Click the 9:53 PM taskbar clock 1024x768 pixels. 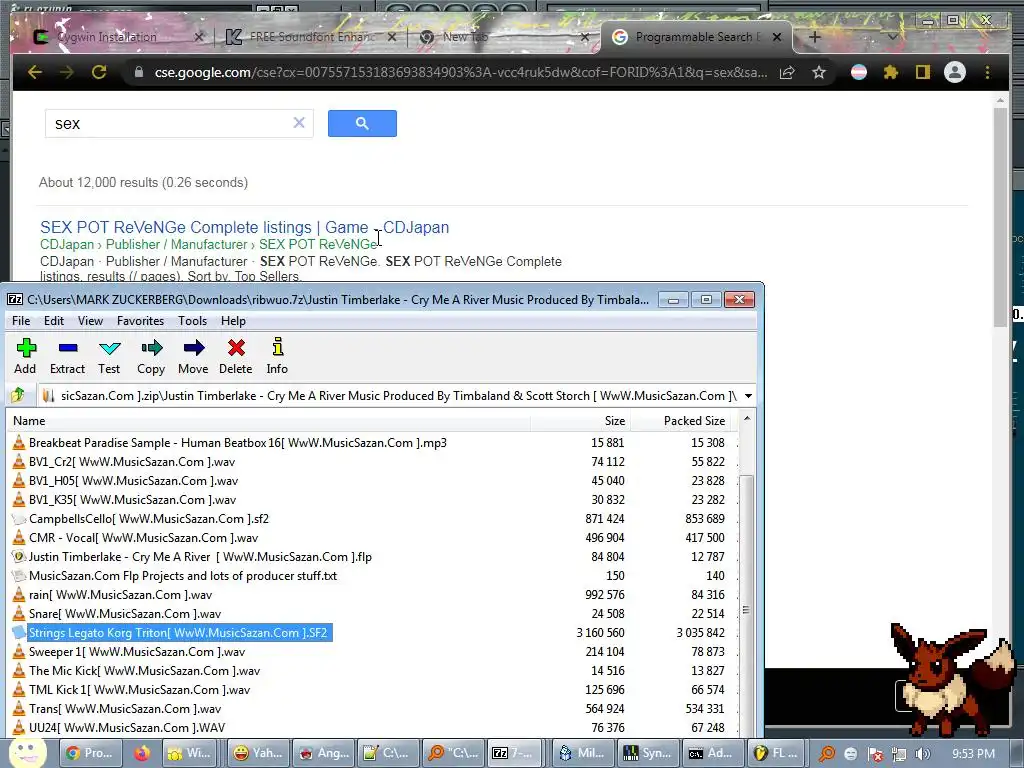tap(972, 754)
